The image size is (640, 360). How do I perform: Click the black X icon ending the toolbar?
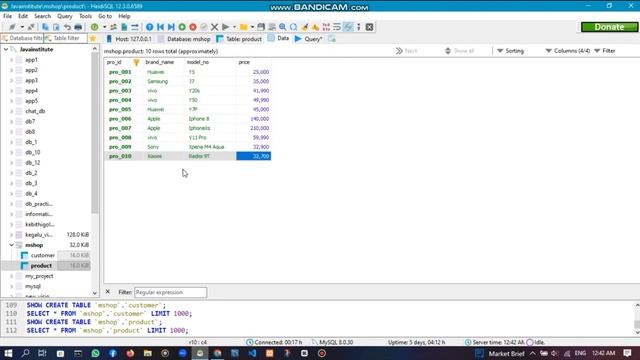[369, 27]
